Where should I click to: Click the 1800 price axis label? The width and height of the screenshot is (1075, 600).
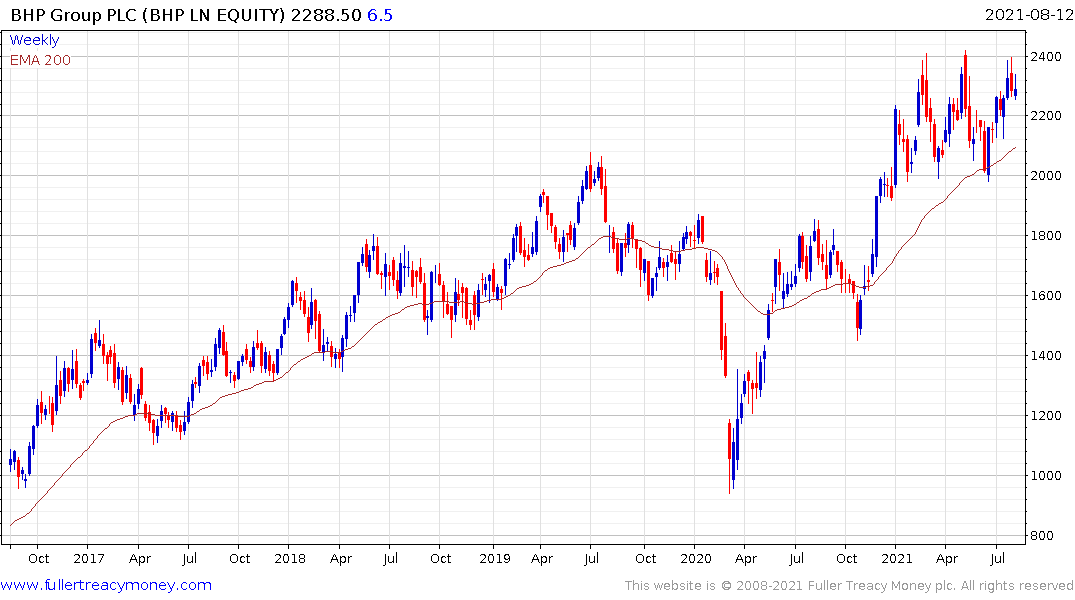(1046, 236)
